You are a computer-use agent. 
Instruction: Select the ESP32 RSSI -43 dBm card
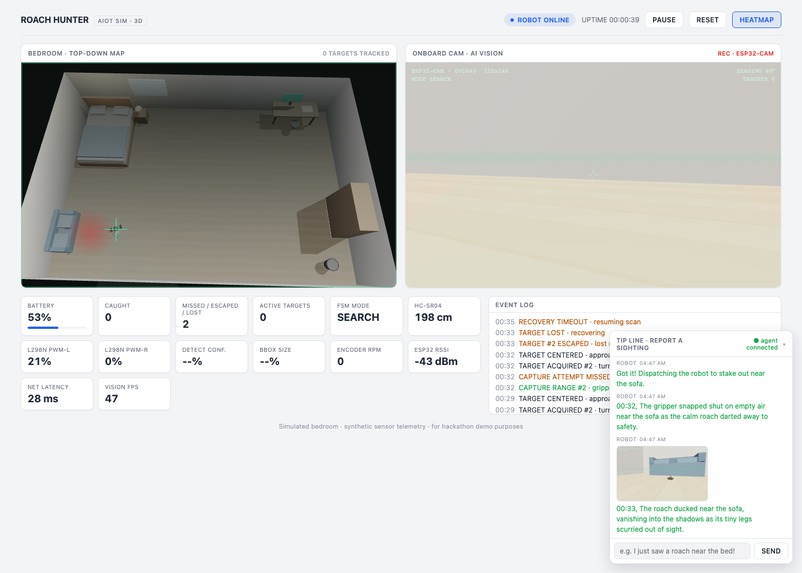tap(444, 357)
